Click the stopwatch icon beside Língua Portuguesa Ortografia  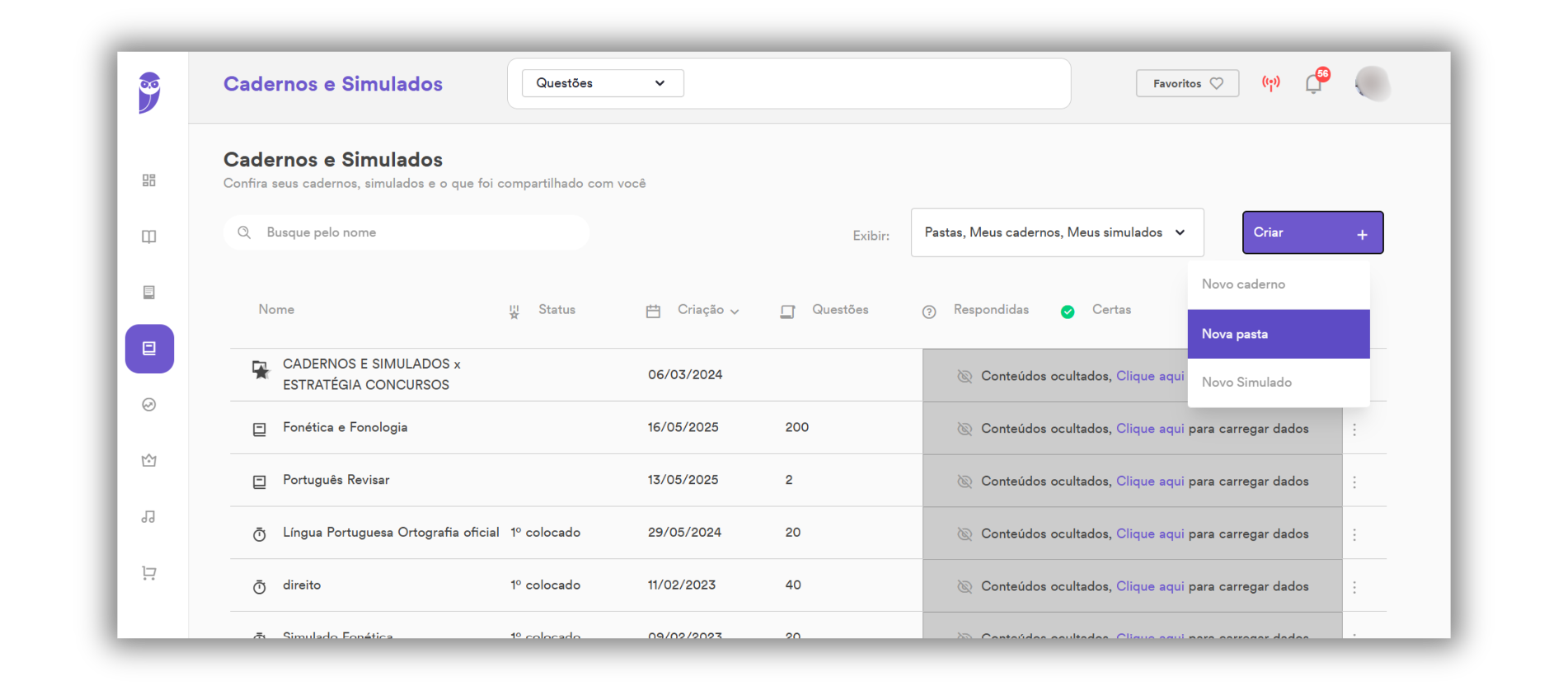pos(260,534)
